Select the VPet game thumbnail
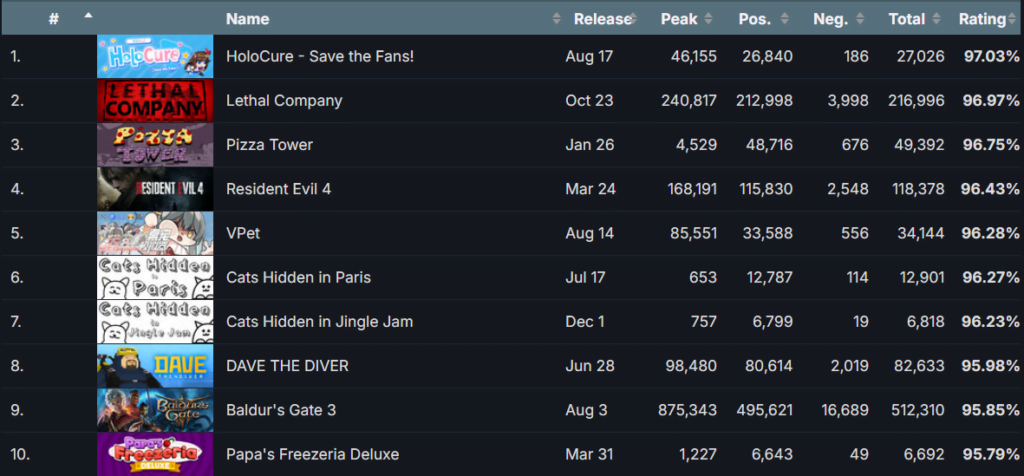The width and height of the screenshot is (1024, 476). (155, 233)
